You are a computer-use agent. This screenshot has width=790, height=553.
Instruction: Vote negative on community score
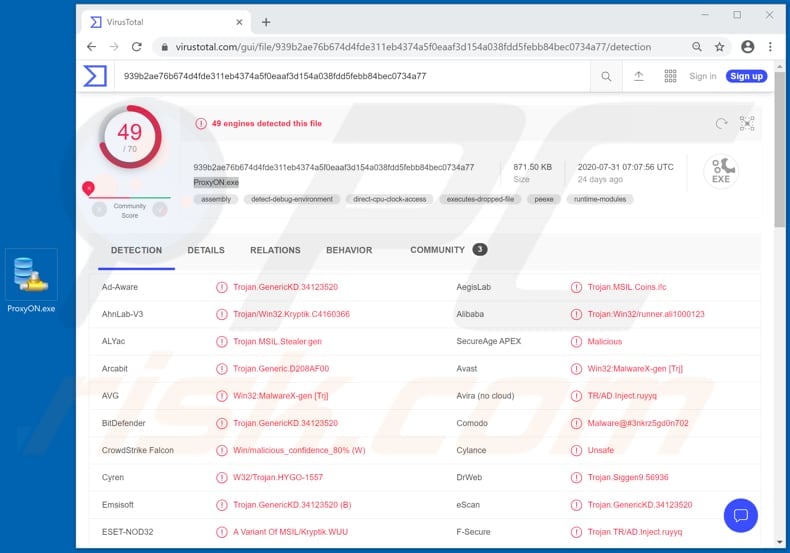click(x=99, y=209)
